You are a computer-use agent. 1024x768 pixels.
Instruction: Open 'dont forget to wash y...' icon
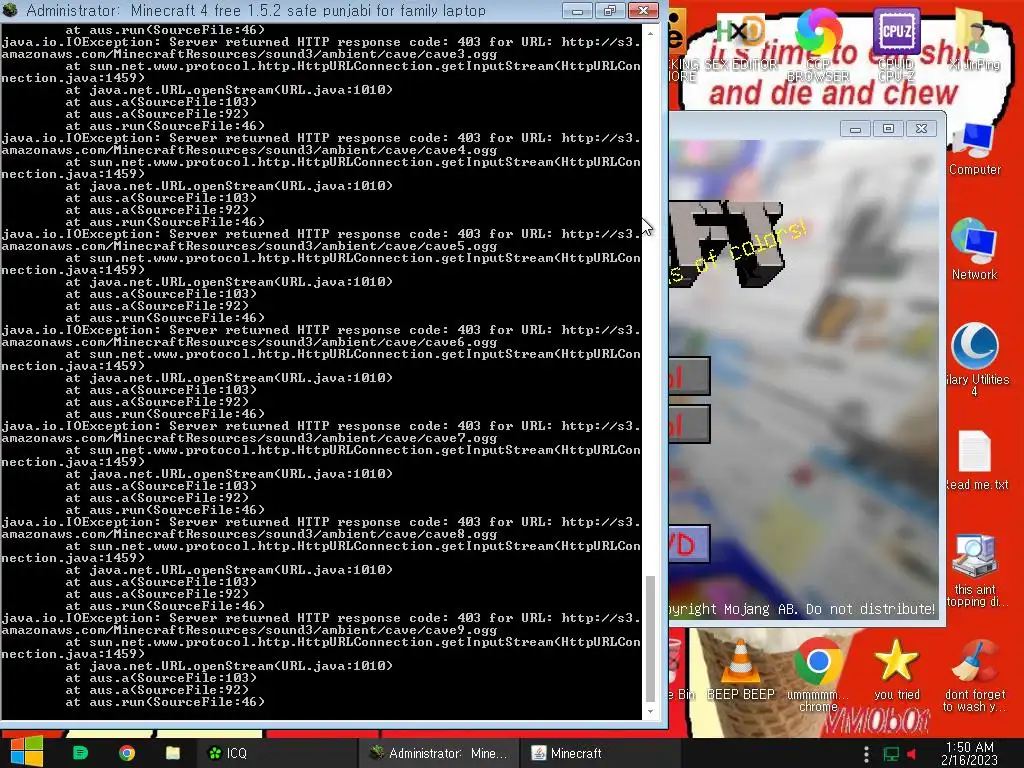pos(974,676)
